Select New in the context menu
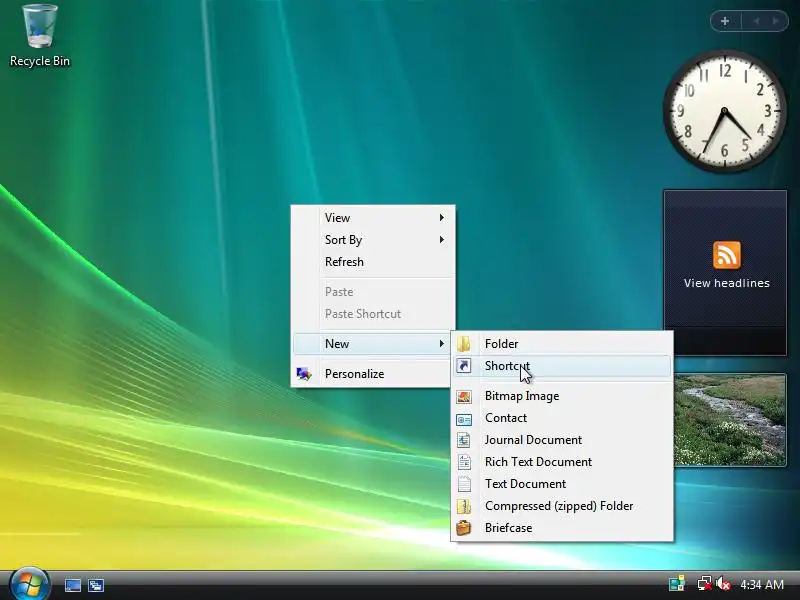 pos(373,344)
